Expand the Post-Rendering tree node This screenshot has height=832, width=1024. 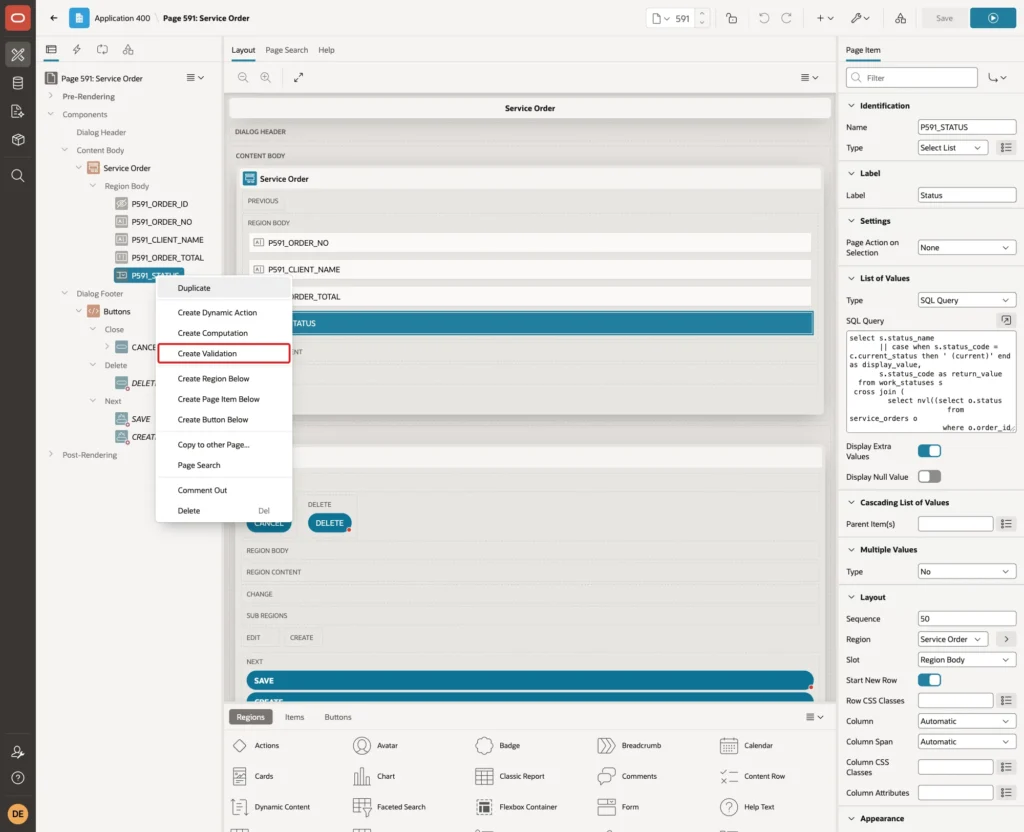pos(51,455)
